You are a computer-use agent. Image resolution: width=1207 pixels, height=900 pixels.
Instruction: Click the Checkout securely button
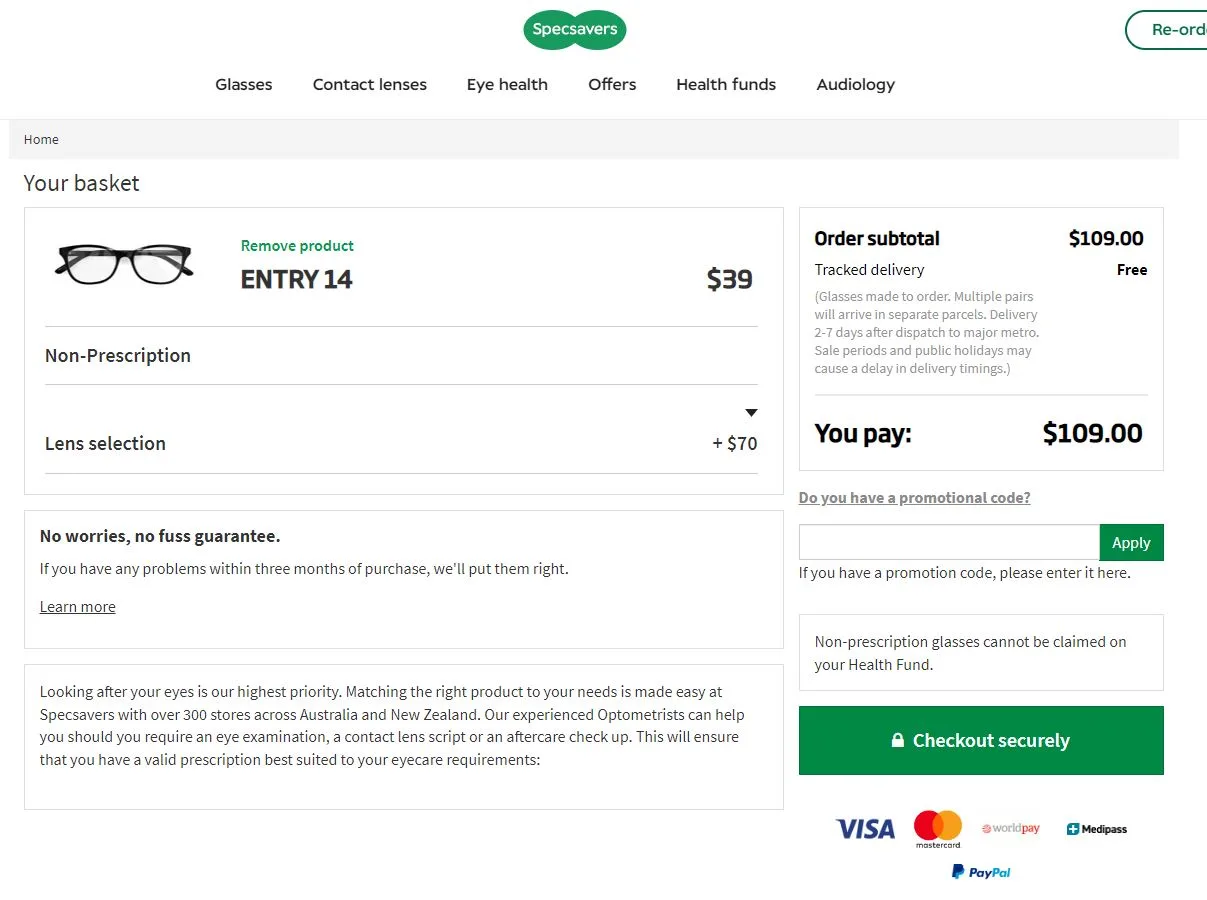click(981, 741)
